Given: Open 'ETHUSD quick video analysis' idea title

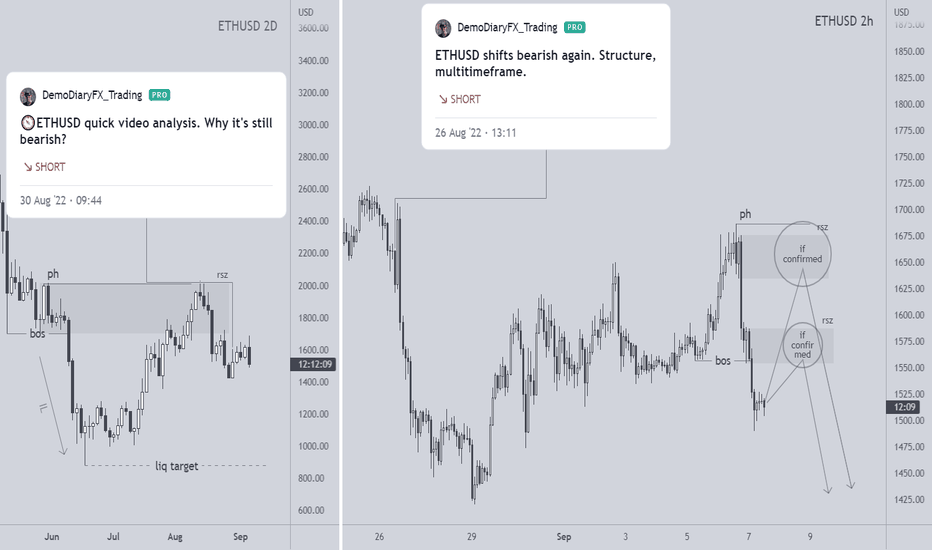Looking at the screenshot, I should [x=146, y=131].
